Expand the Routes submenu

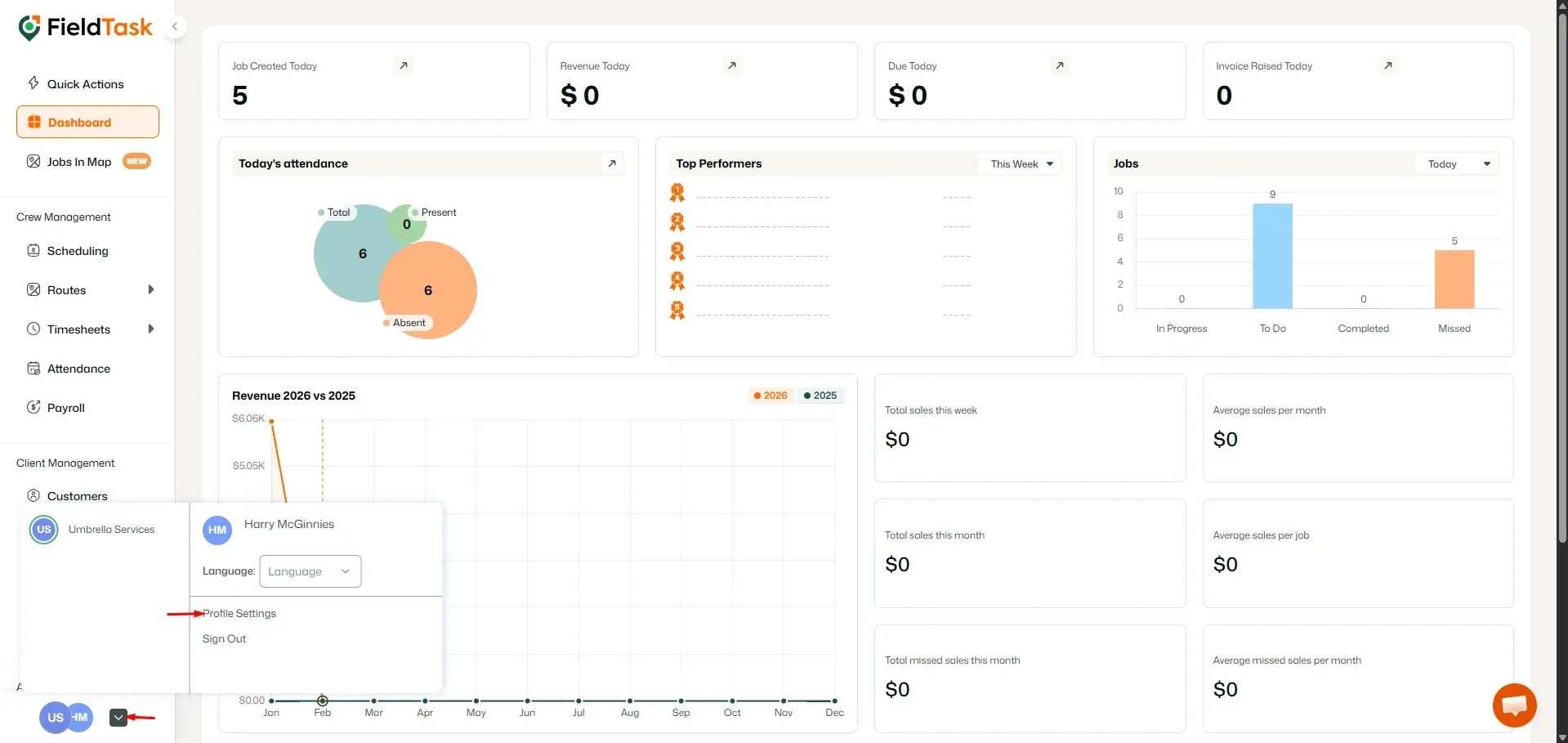(150, 289)
